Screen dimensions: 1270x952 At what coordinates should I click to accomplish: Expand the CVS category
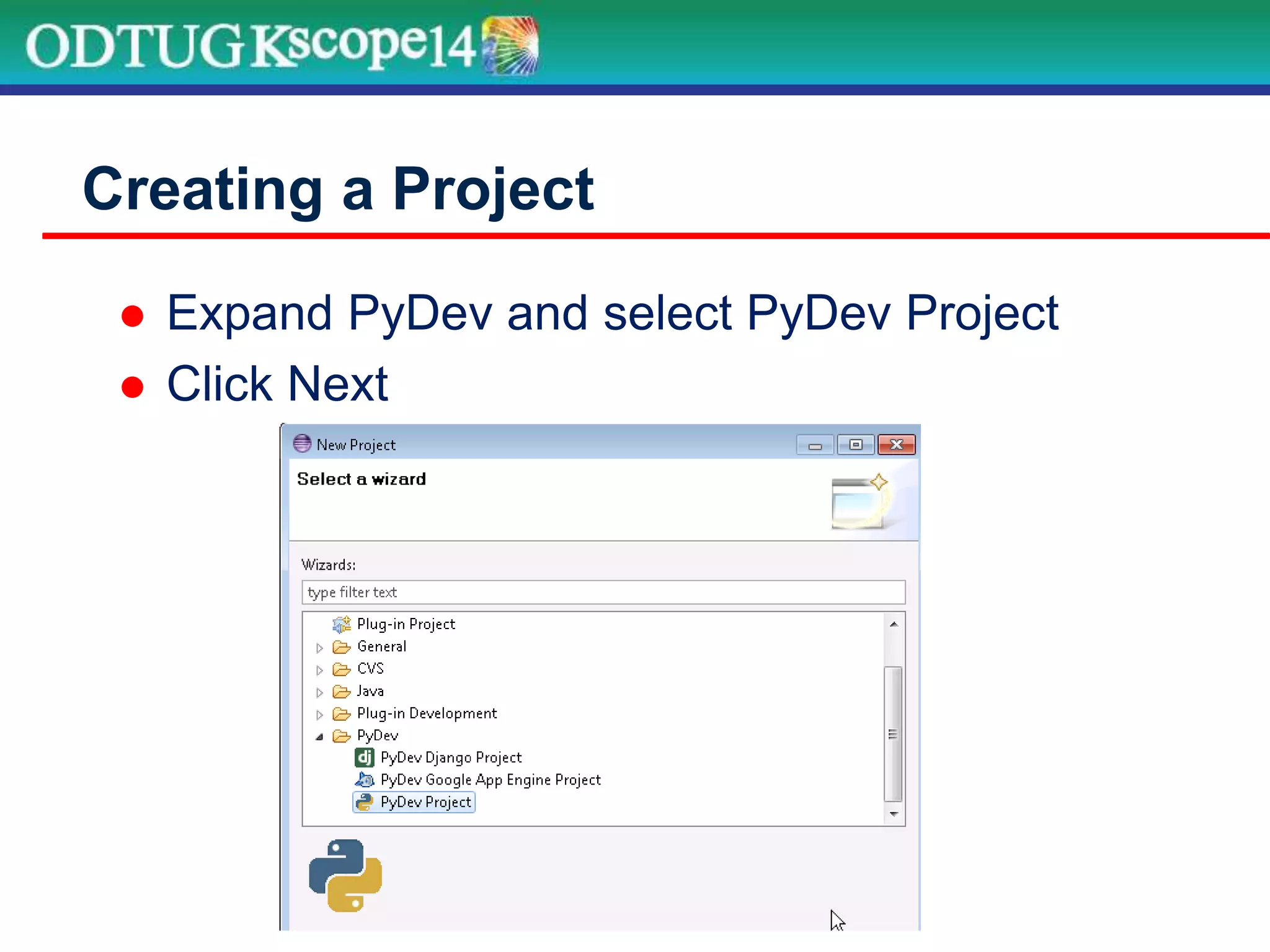319,671
